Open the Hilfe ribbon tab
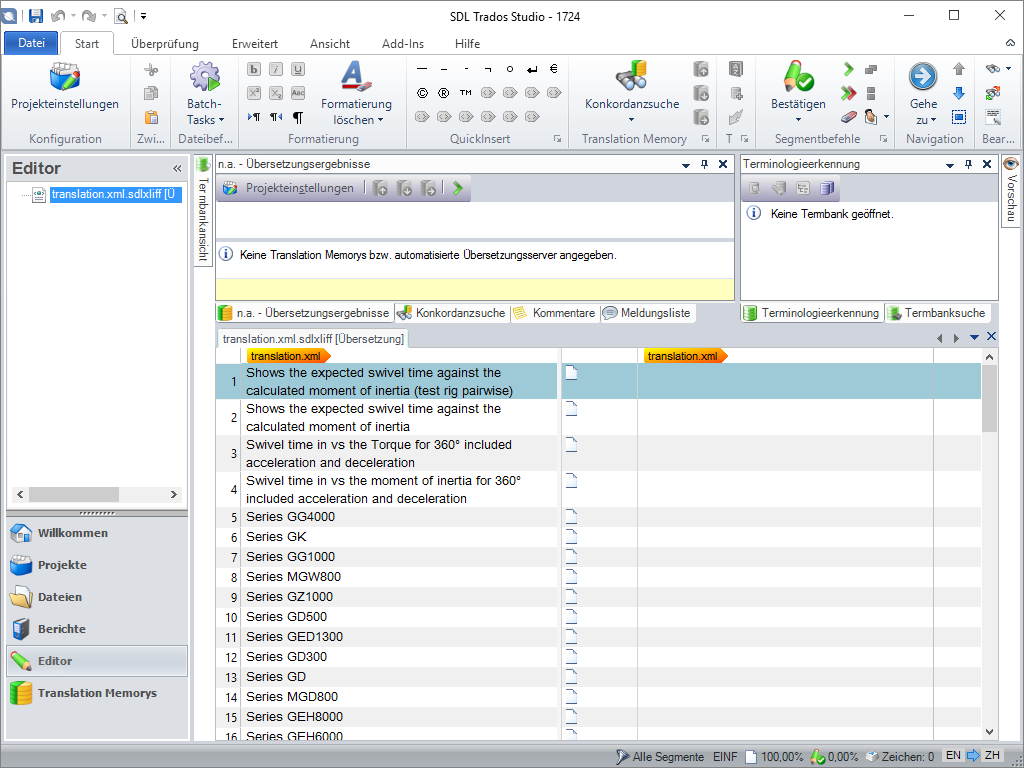The image size is (1024, 768). (x=468, y=44)
